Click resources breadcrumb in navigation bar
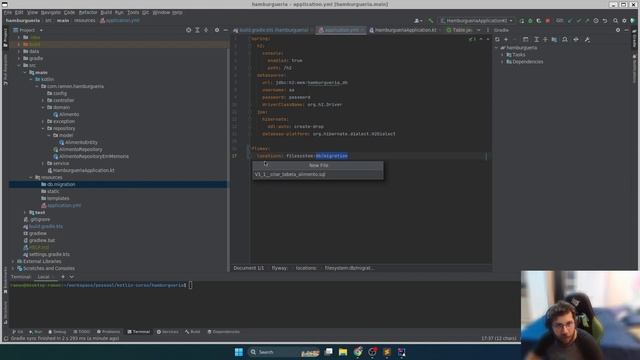640x360 pixels. click(x=84, y=20)
